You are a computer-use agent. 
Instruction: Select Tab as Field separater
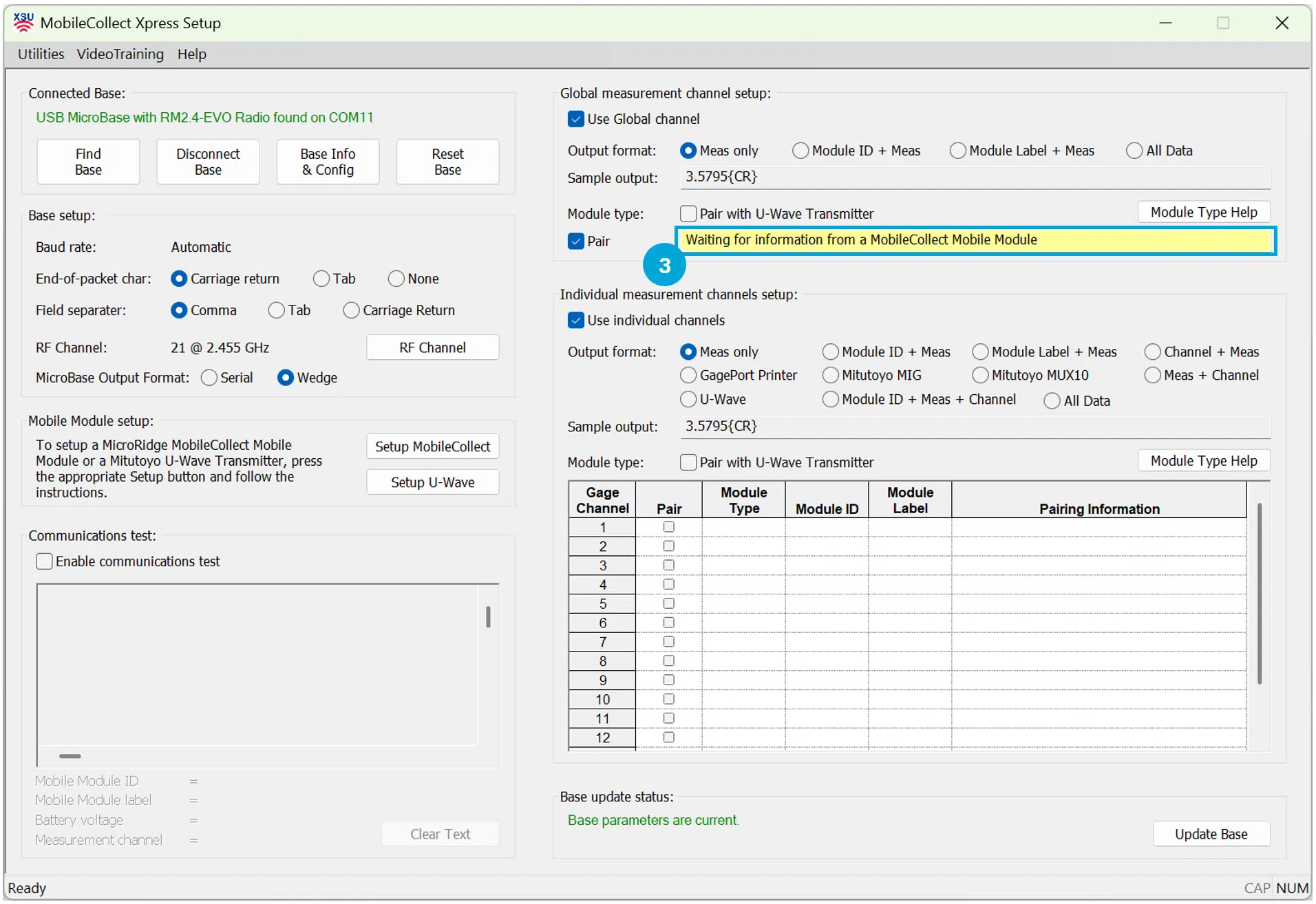click(x=276, y=311)
